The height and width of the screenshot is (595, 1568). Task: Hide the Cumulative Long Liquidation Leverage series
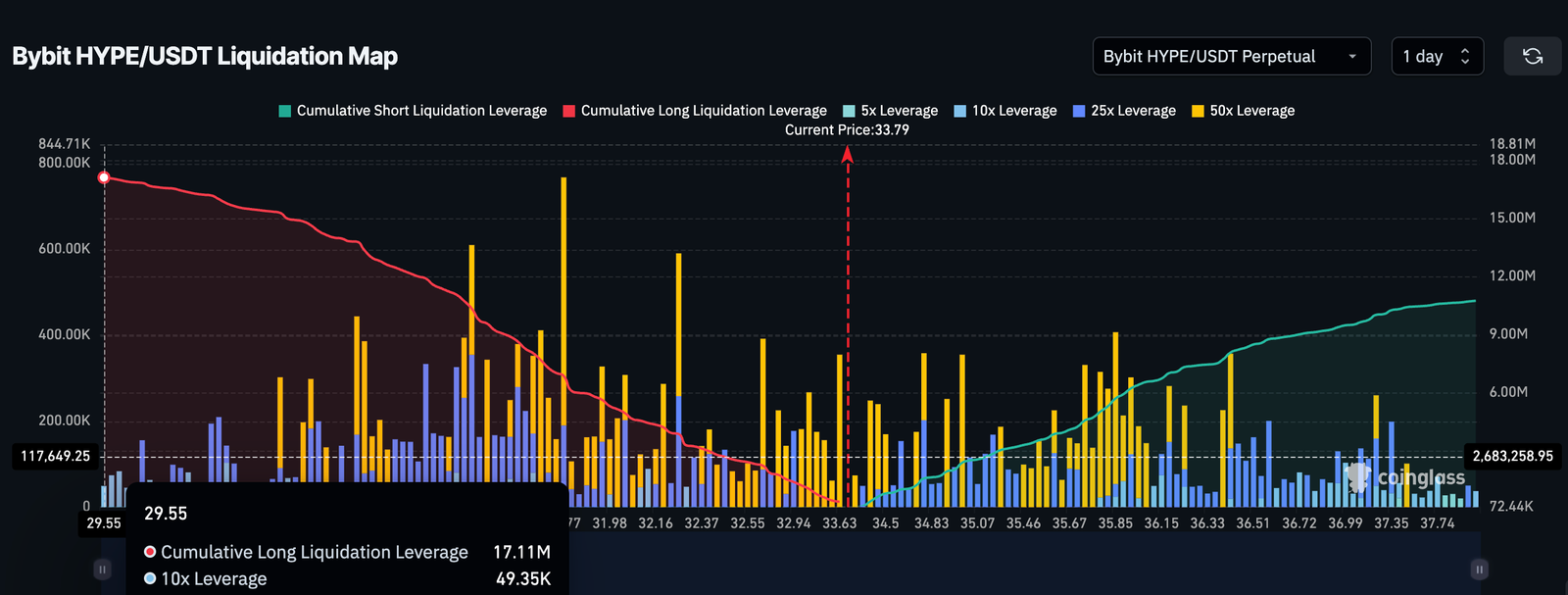(695, 111)
